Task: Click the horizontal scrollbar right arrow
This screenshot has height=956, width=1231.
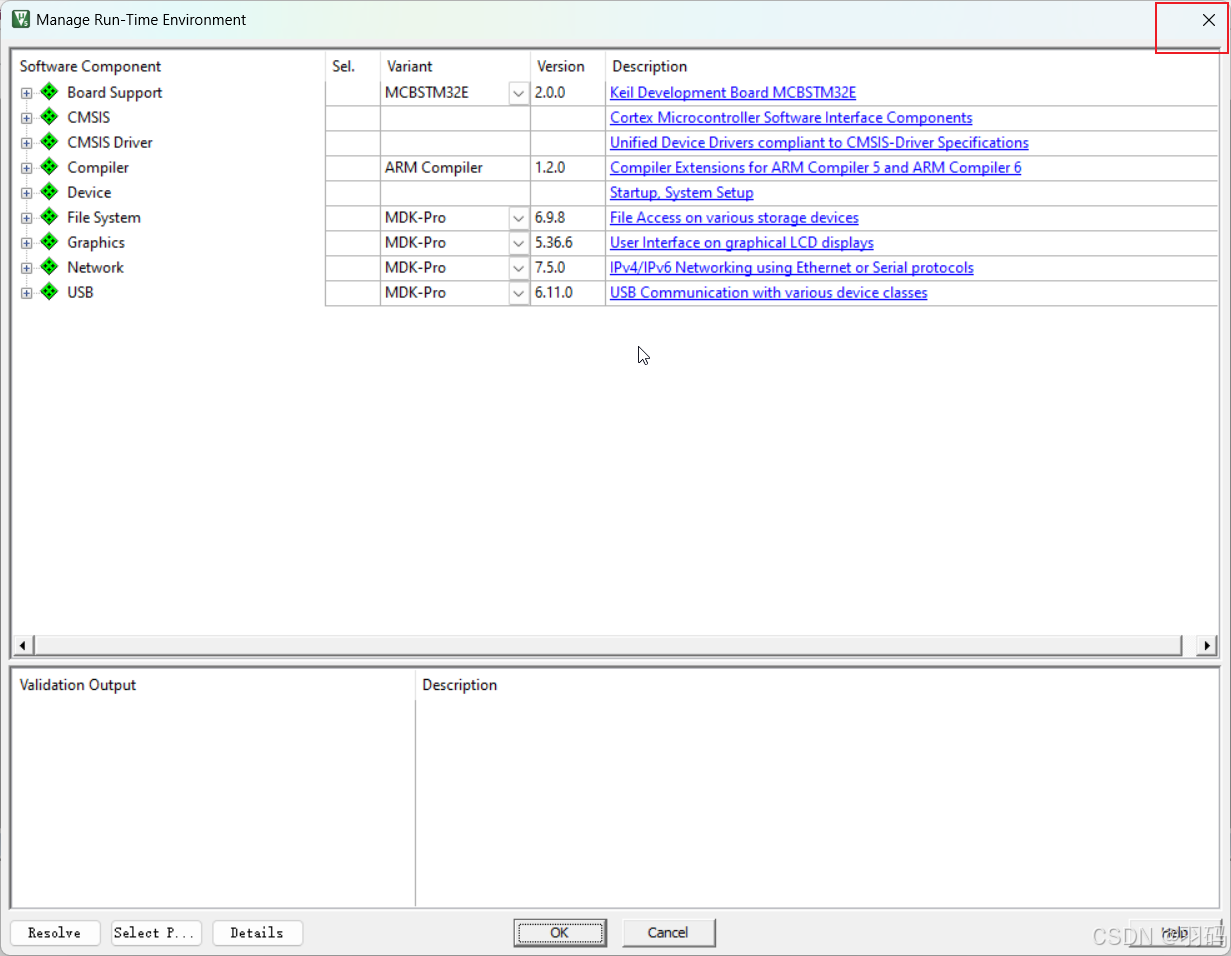Action: coord(1208,645)
